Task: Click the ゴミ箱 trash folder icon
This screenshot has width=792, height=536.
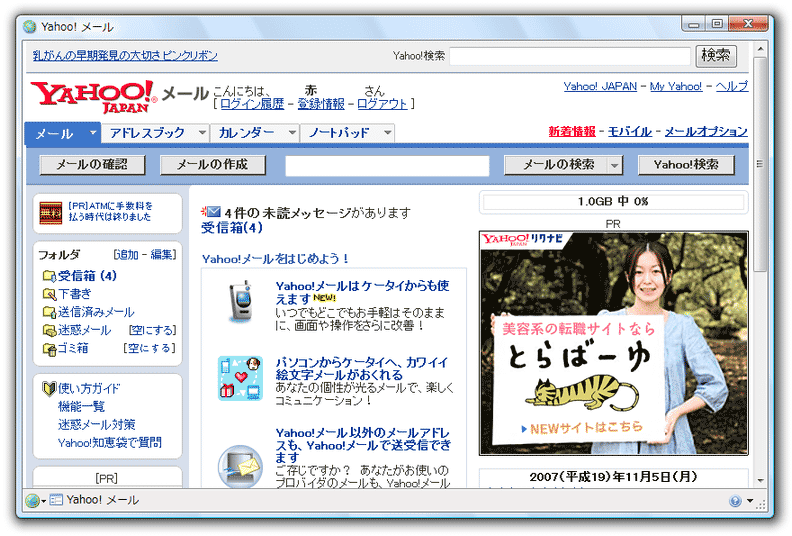Action: 49,349
